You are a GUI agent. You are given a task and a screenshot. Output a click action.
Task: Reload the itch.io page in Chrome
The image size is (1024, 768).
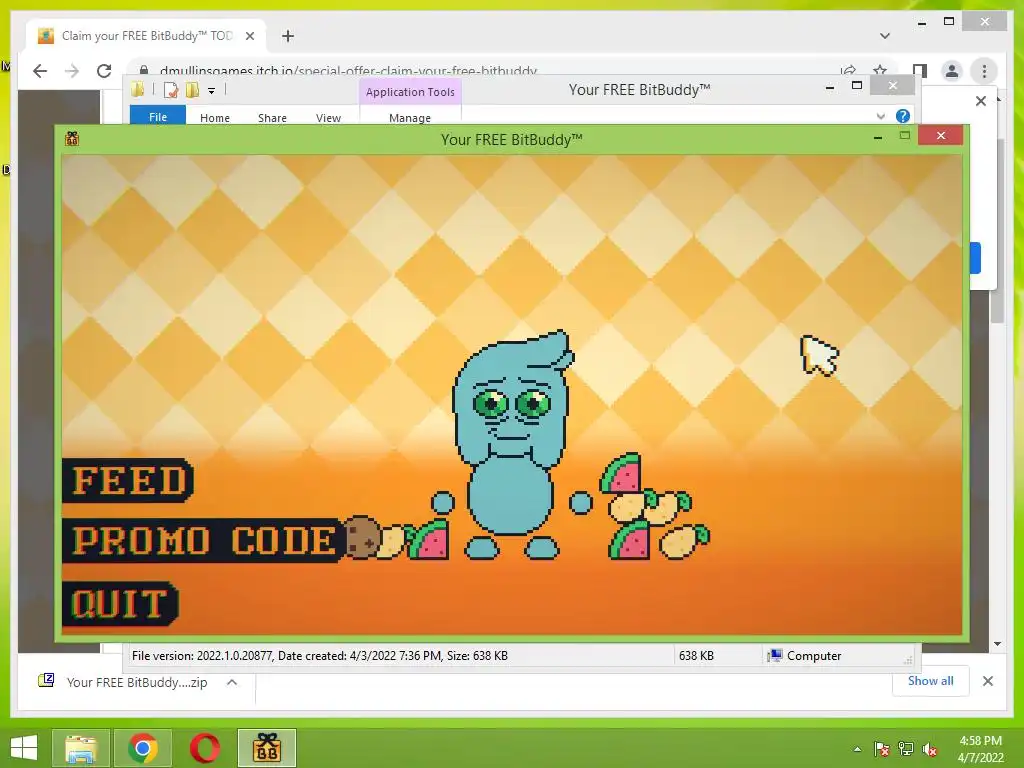click(104, 71)
